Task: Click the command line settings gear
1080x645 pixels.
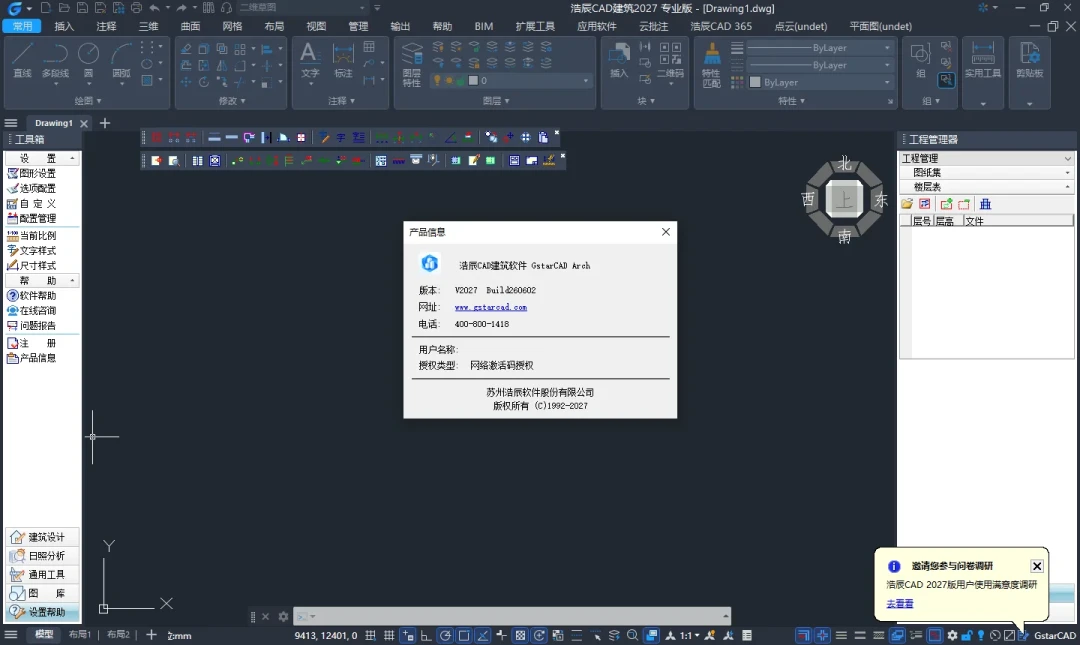Action: point(283,616)
